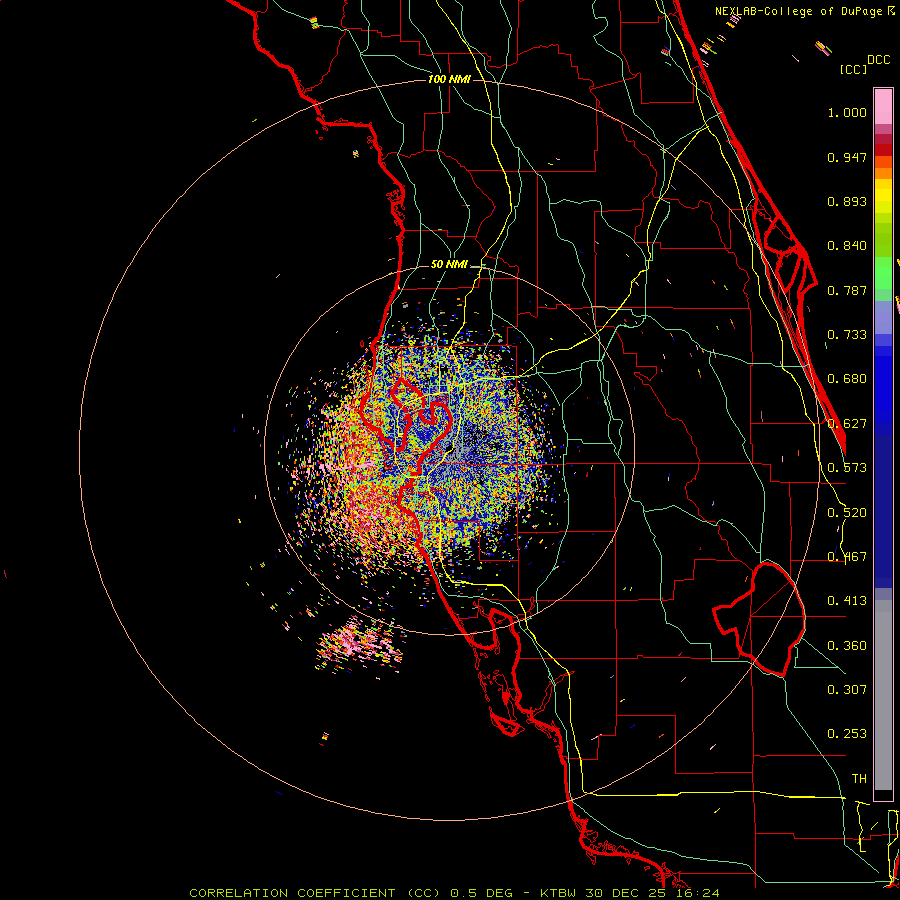Select the 0.307 scale value
This screenshot has height=900, width=900.
pyautogui.click(x=847, y=690)
